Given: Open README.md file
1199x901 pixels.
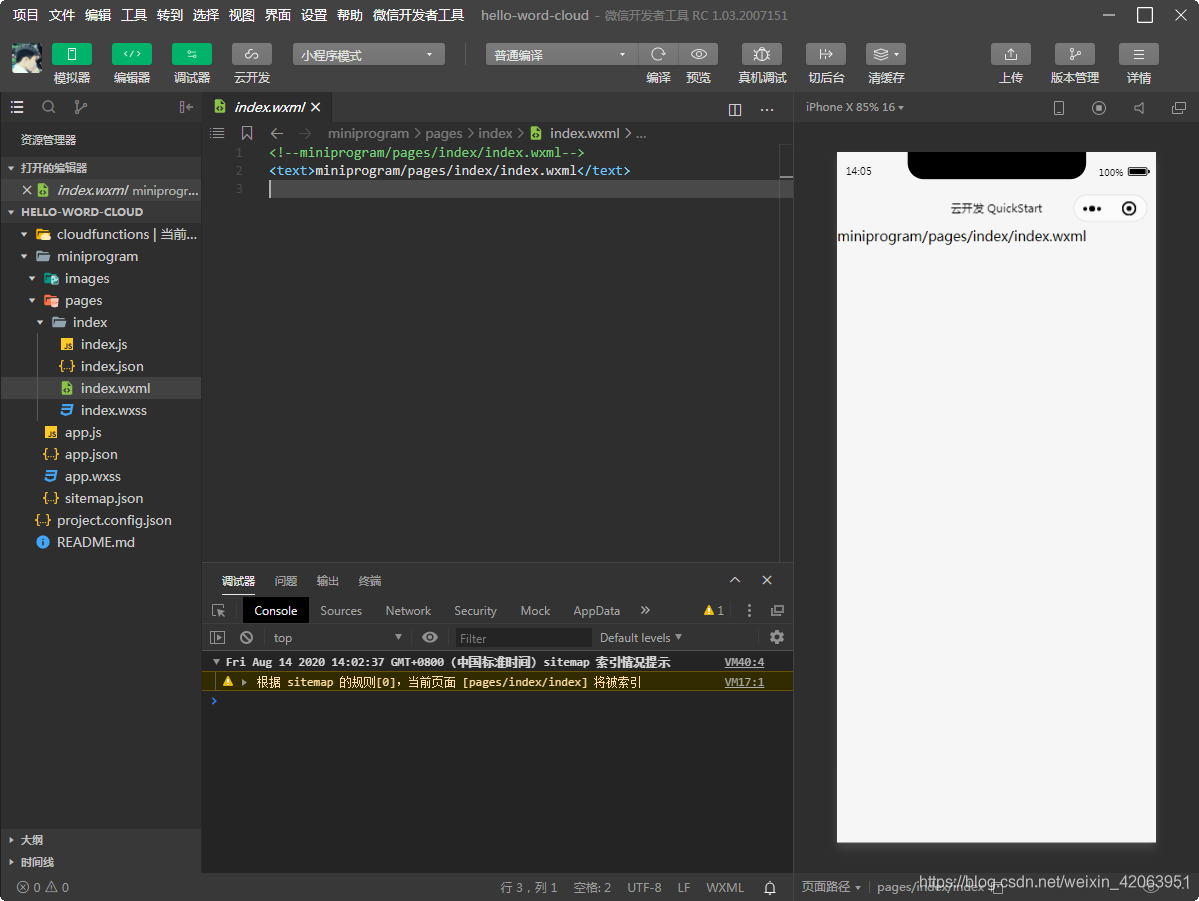Looking at the screenshot, I should 95,542.
